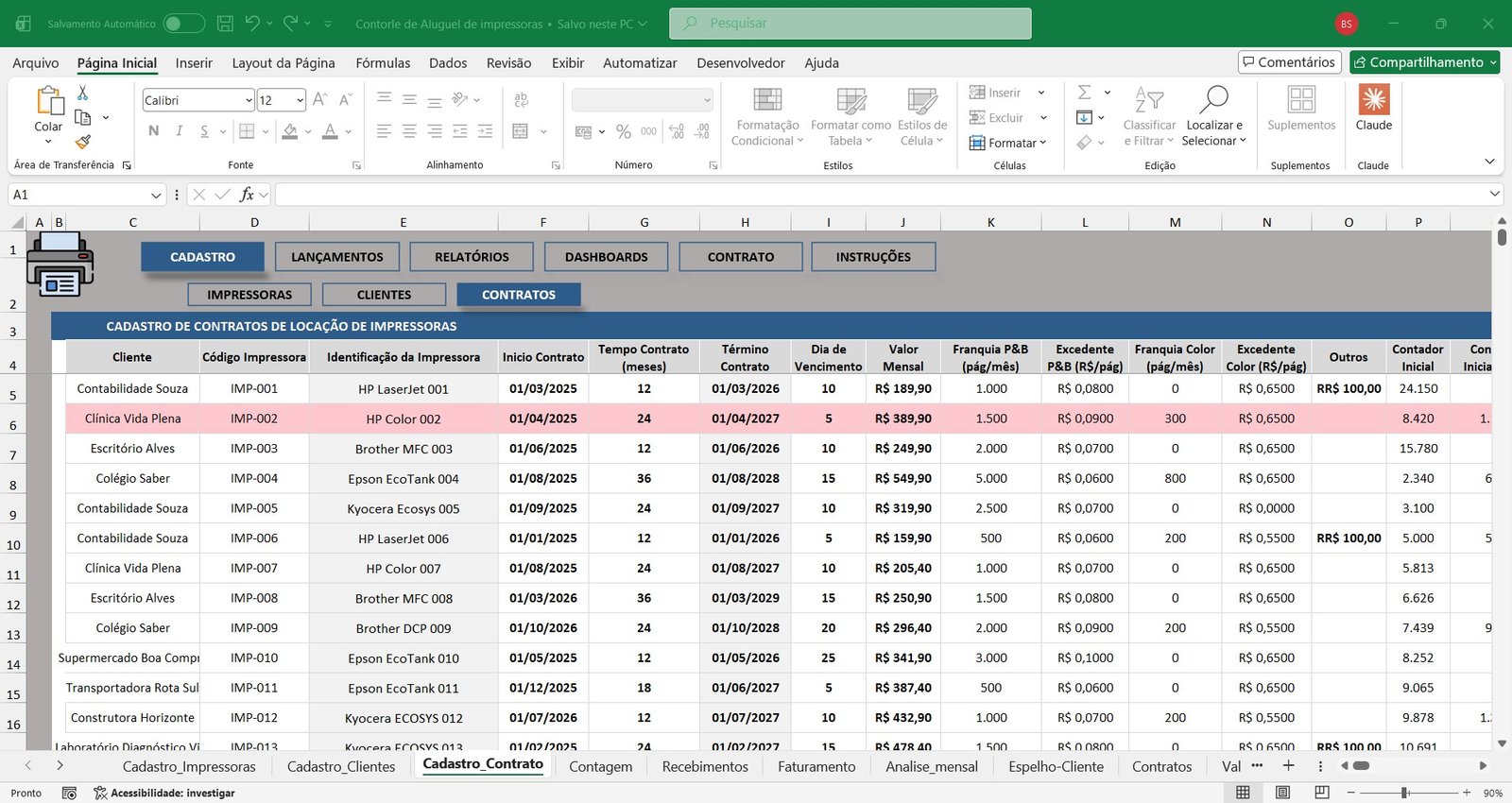Click the IMPRESSORAS sub-button
Screen dimensions: 1512x803
coord(249,295)
